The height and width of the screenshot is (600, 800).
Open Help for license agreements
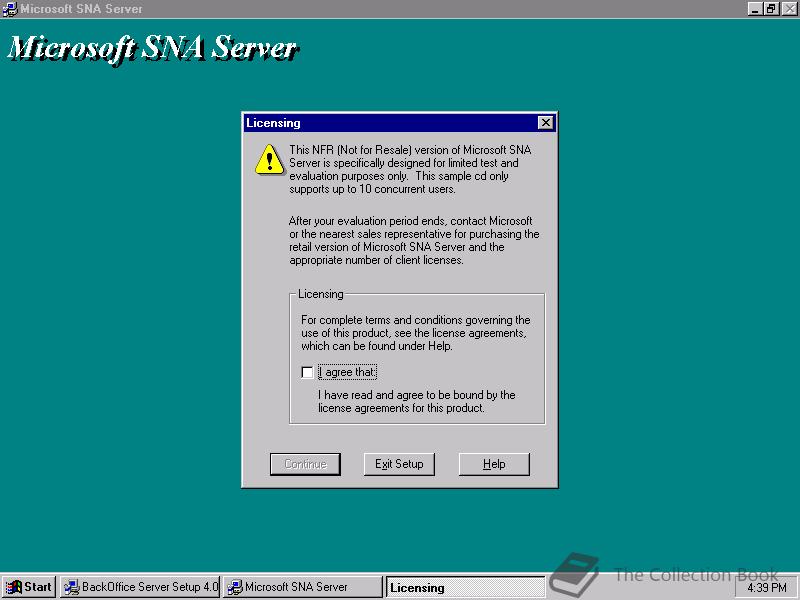494,464
